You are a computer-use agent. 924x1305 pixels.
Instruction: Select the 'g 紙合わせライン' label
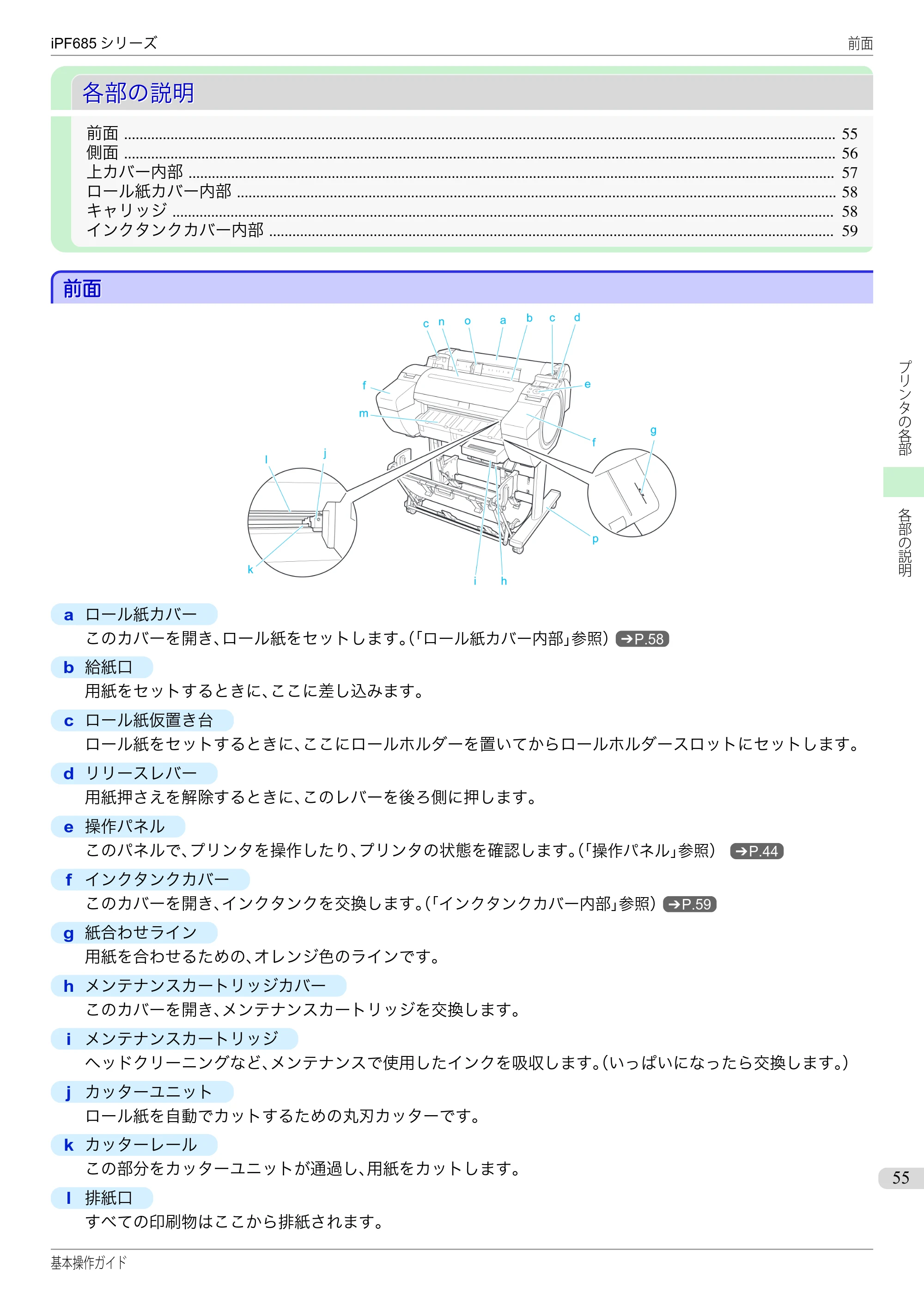(x=134, y=933)
